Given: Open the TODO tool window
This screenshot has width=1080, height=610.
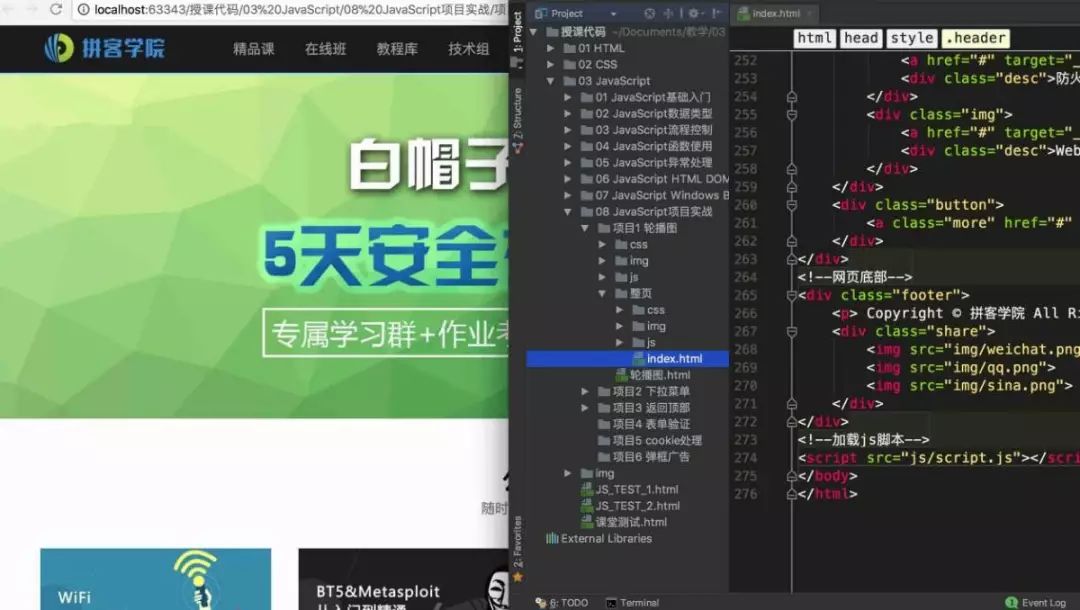Looking at the screenshot, I should tap(567, 603).
